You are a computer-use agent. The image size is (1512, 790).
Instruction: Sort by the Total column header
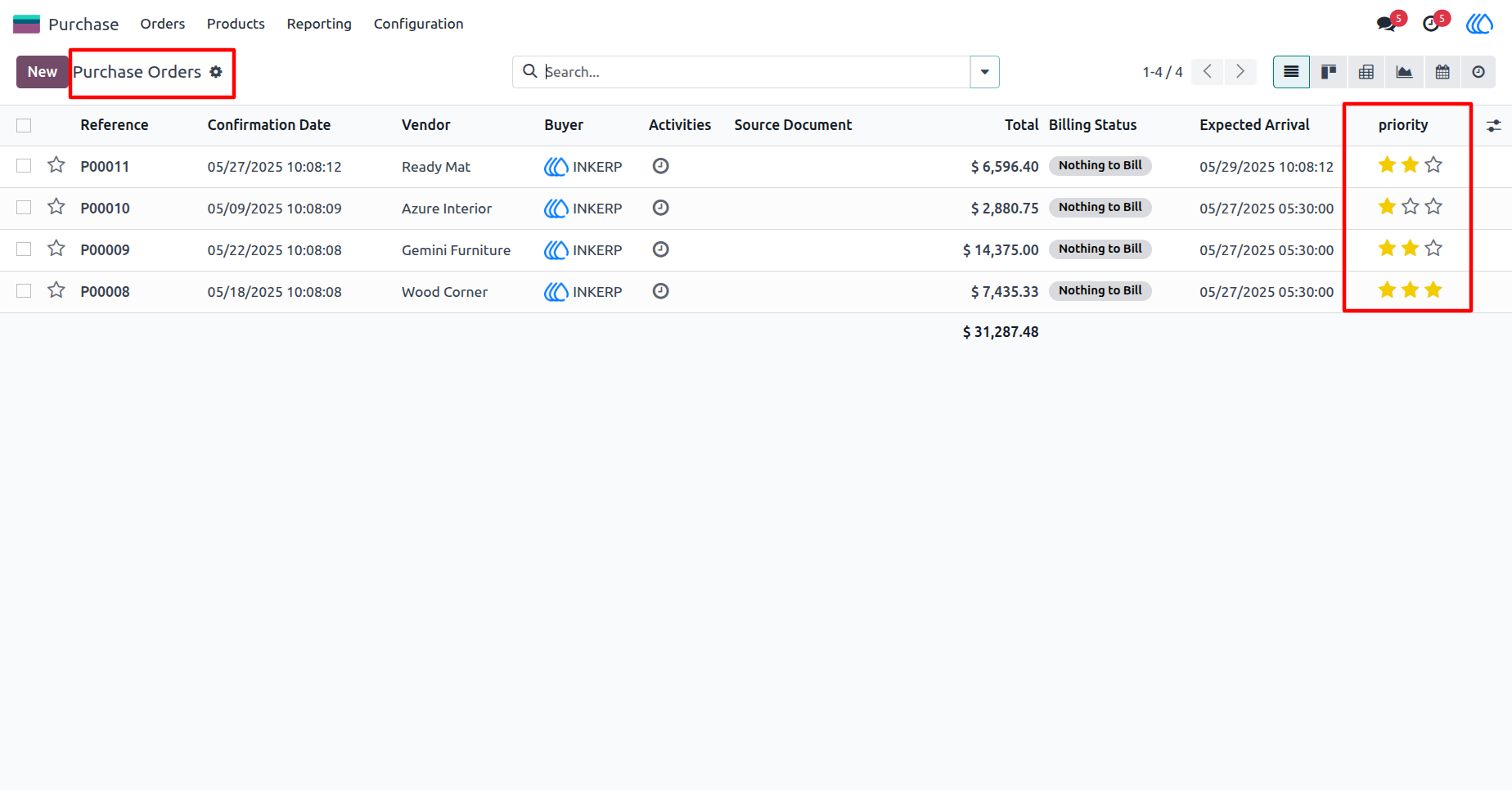click(1021, 125)
